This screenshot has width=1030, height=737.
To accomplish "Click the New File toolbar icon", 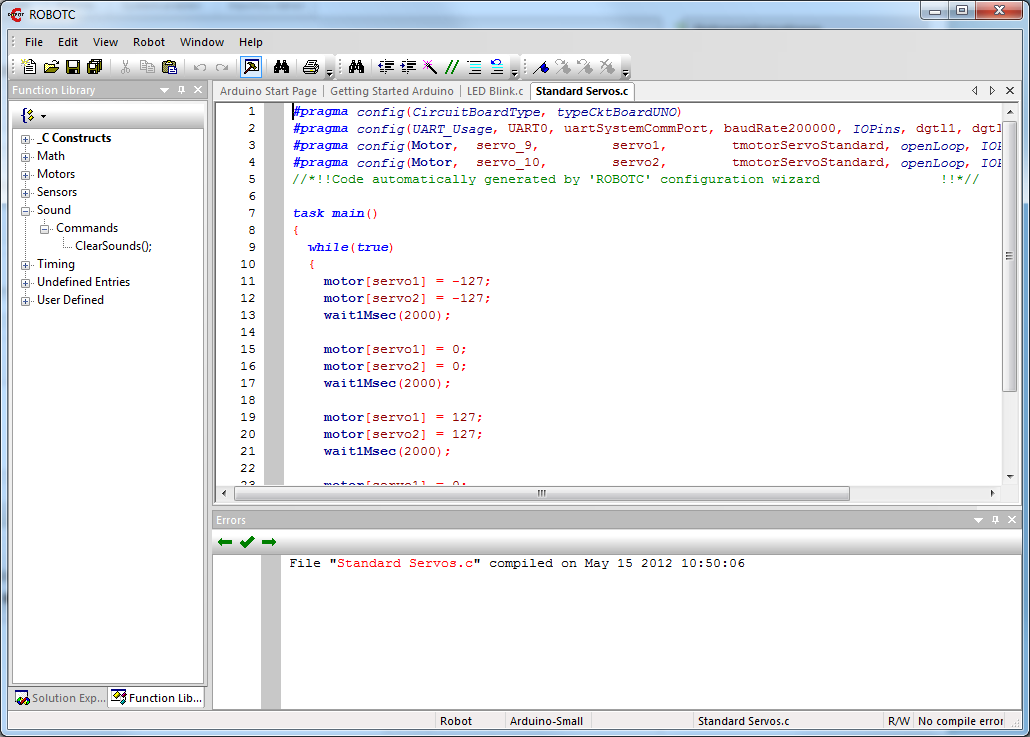I will pyautogui.click(x=29, y=67).
